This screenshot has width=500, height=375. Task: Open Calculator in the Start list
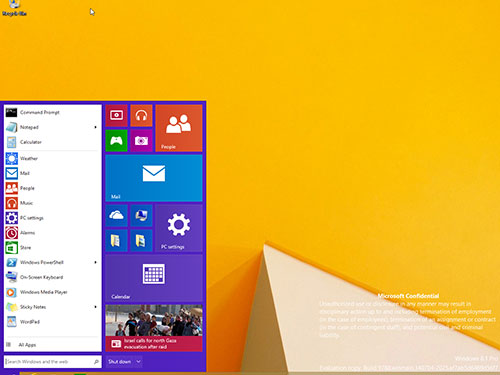[53, 142]
